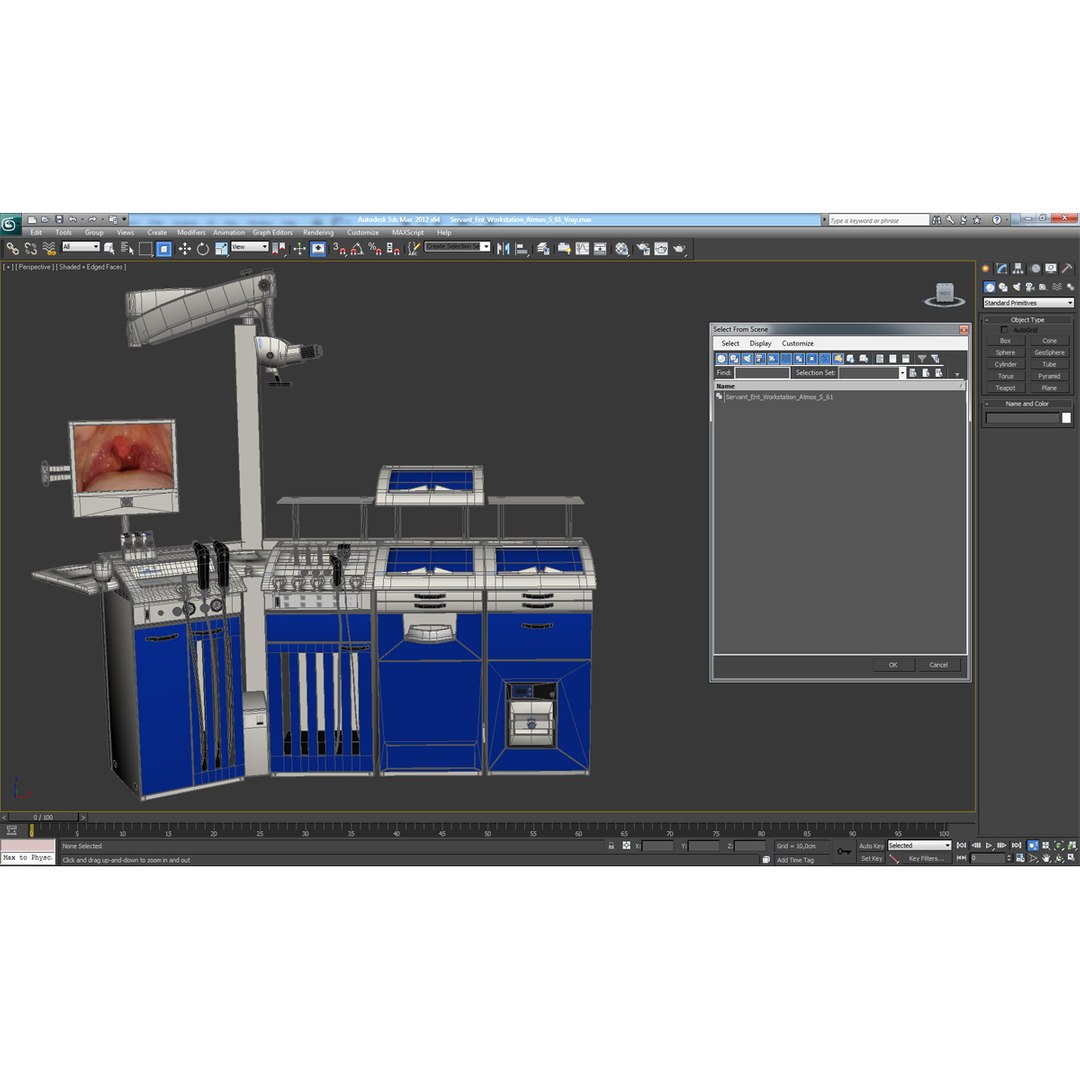Open the Quick Access toolbar dropdown arrow

pyautogui.click(x=125, y=220)
